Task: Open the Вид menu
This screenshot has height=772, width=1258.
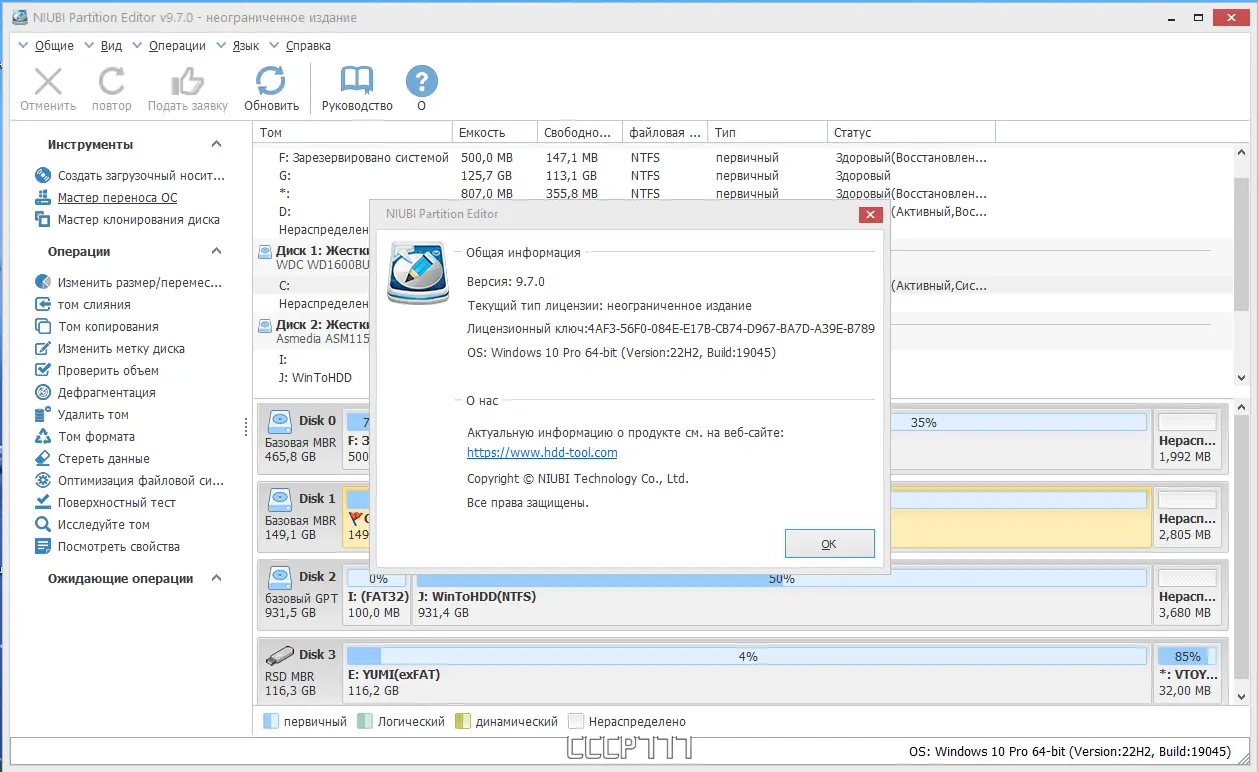Action: click(x=111, y=45)
